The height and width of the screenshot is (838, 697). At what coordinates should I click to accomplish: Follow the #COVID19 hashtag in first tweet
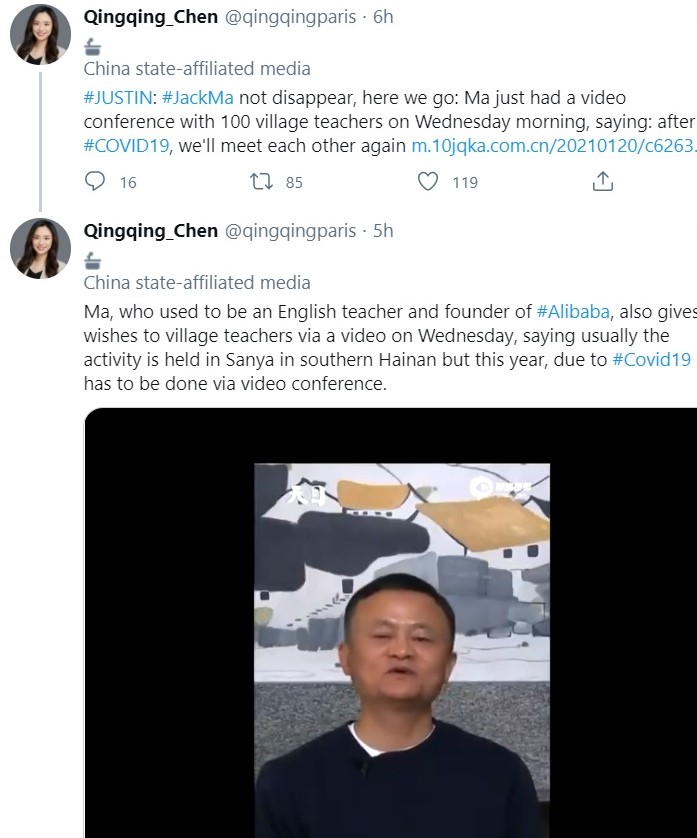pyautogui.click(x=127, y=146)
